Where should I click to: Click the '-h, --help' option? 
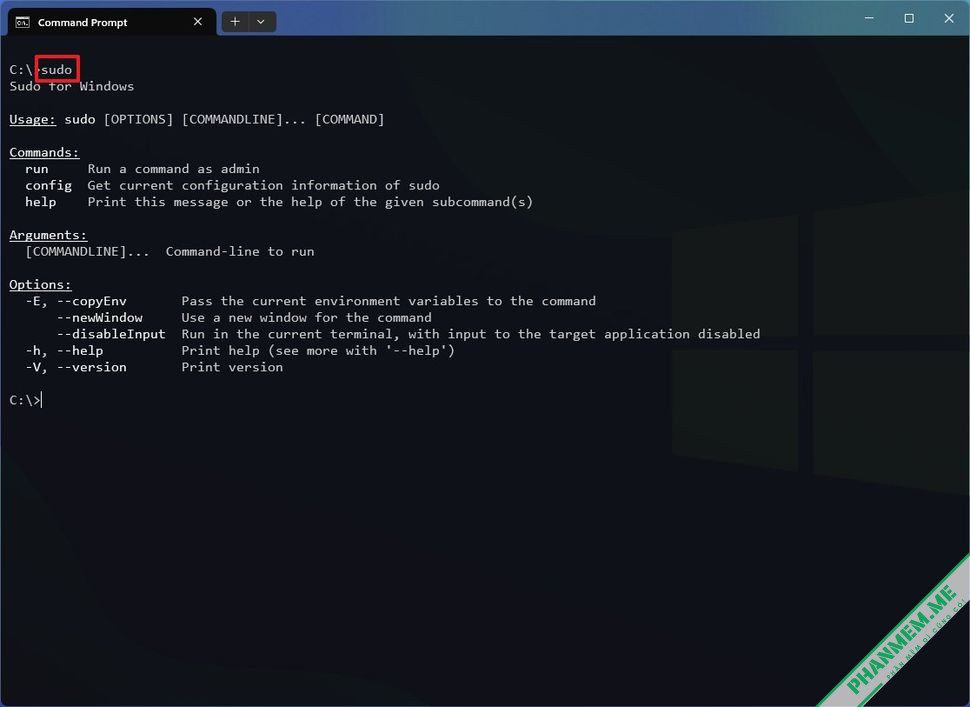click(64, 351)
